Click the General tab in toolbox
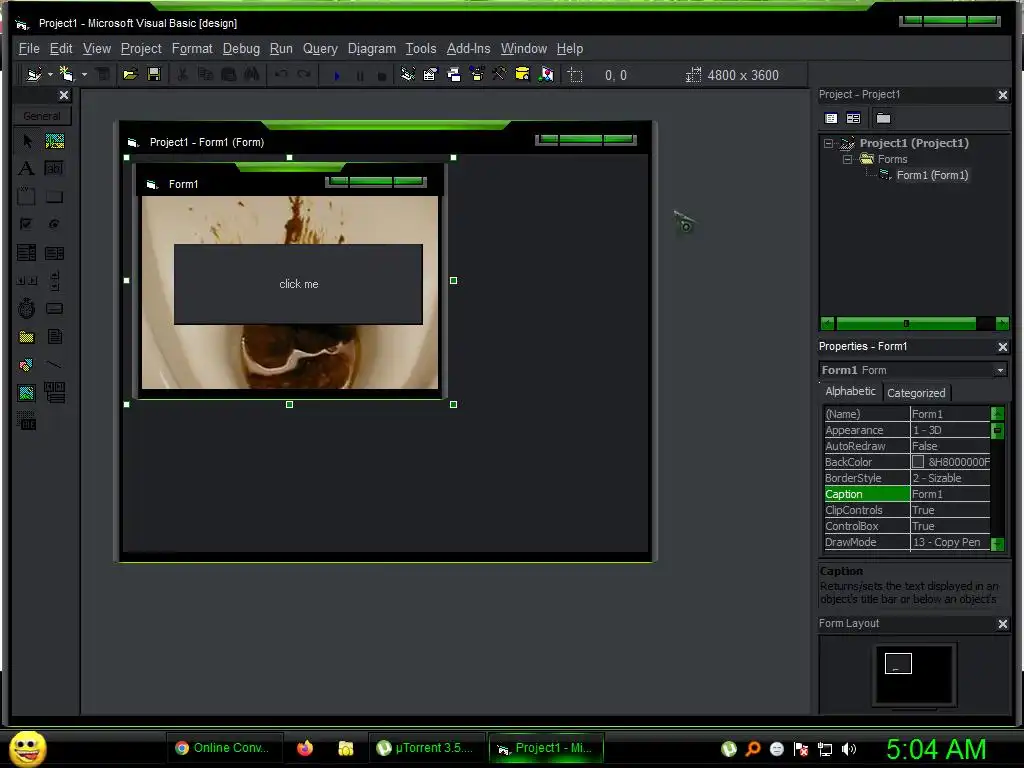The height and width of the screenshot is (768, 1024). pyautogui.click(x=42, y=116)
